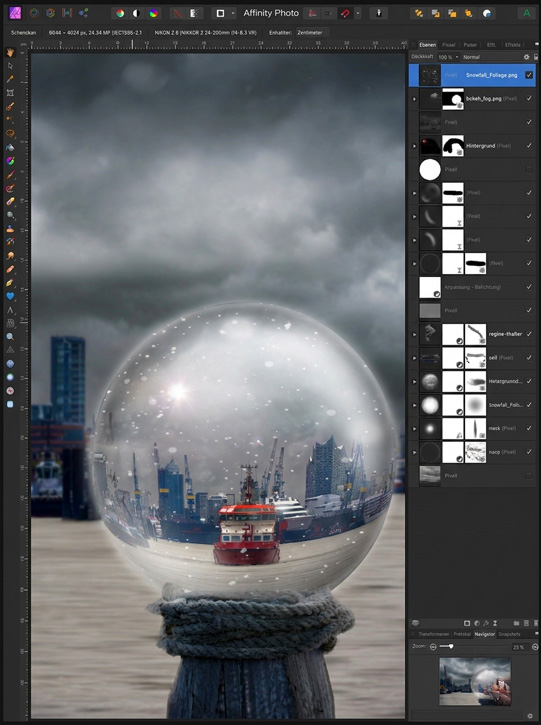Select the Heart shape tool
Viewport: 541px width, 725px height.
(x=10, y=296)
